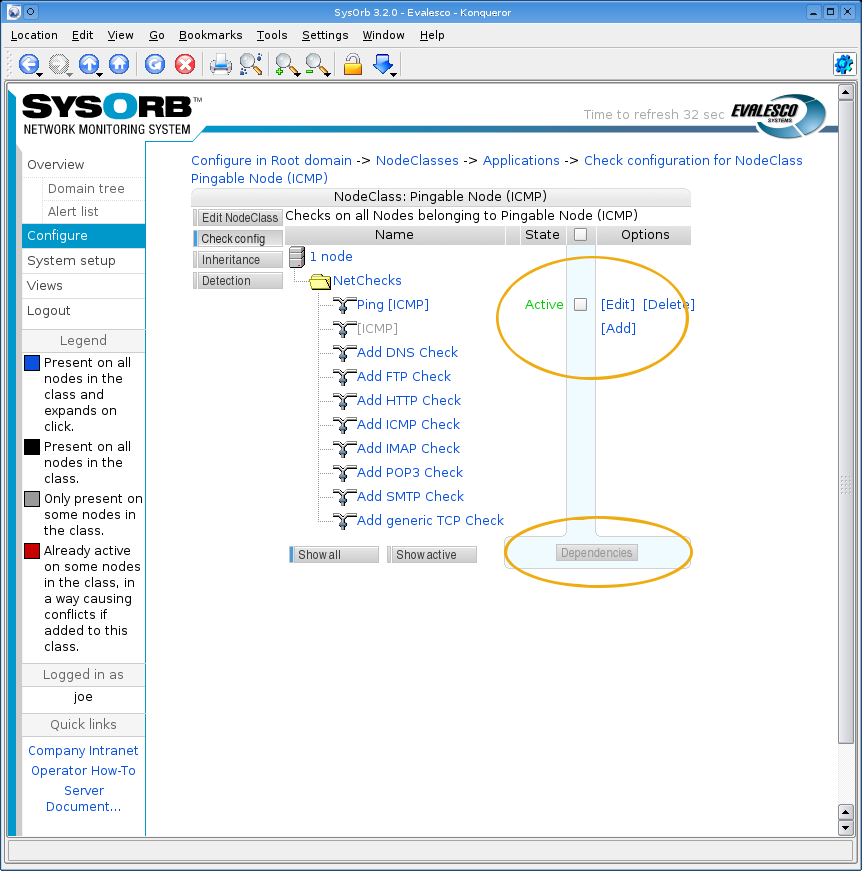The width and height of the screenshot is (862, 871).
Task: Open the Add POP3 Check link
Action: [x=410, y=472]
